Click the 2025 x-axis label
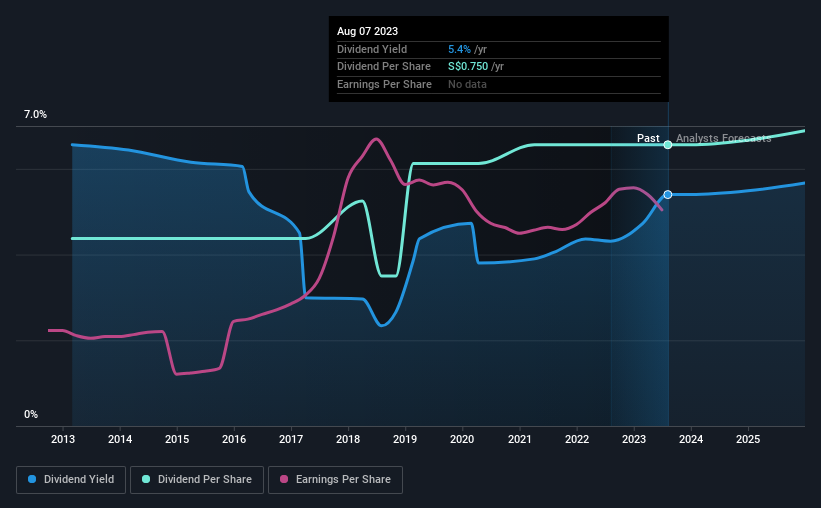Viewport: 821px width, 508px height. coord(748,439)
